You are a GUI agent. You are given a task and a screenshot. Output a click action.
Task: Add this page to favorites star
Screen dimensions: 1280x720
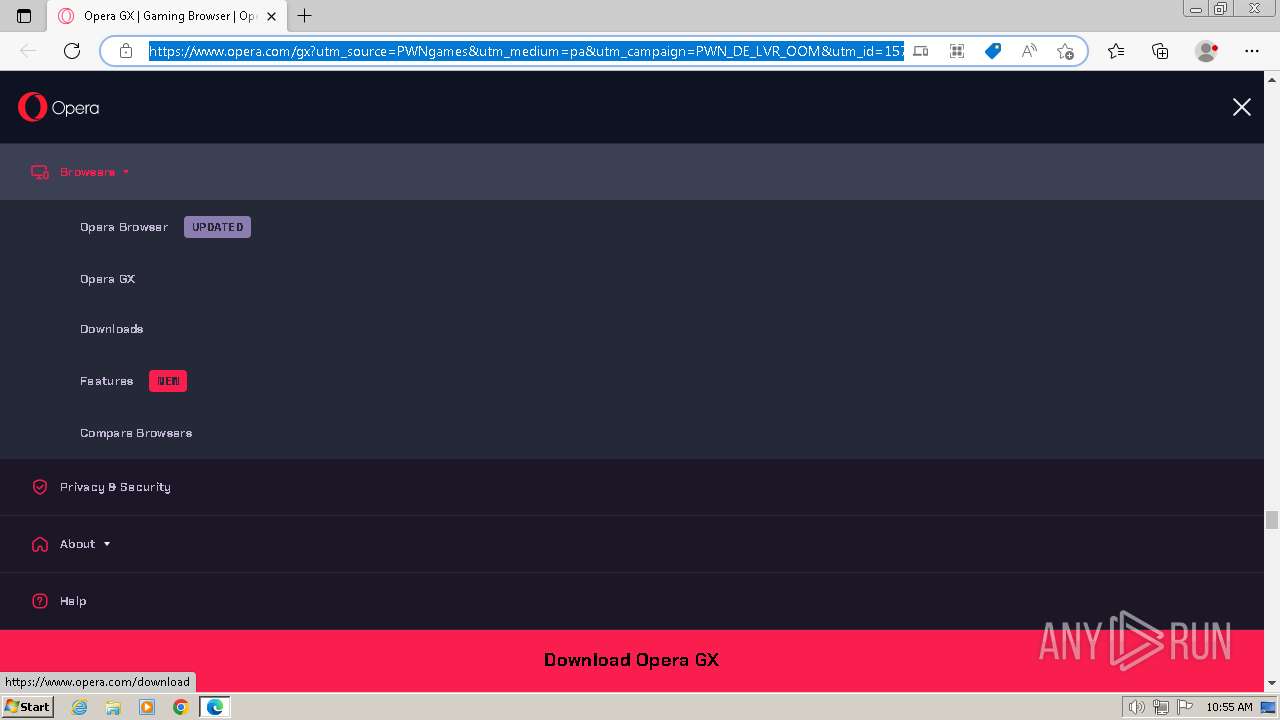1065,51
